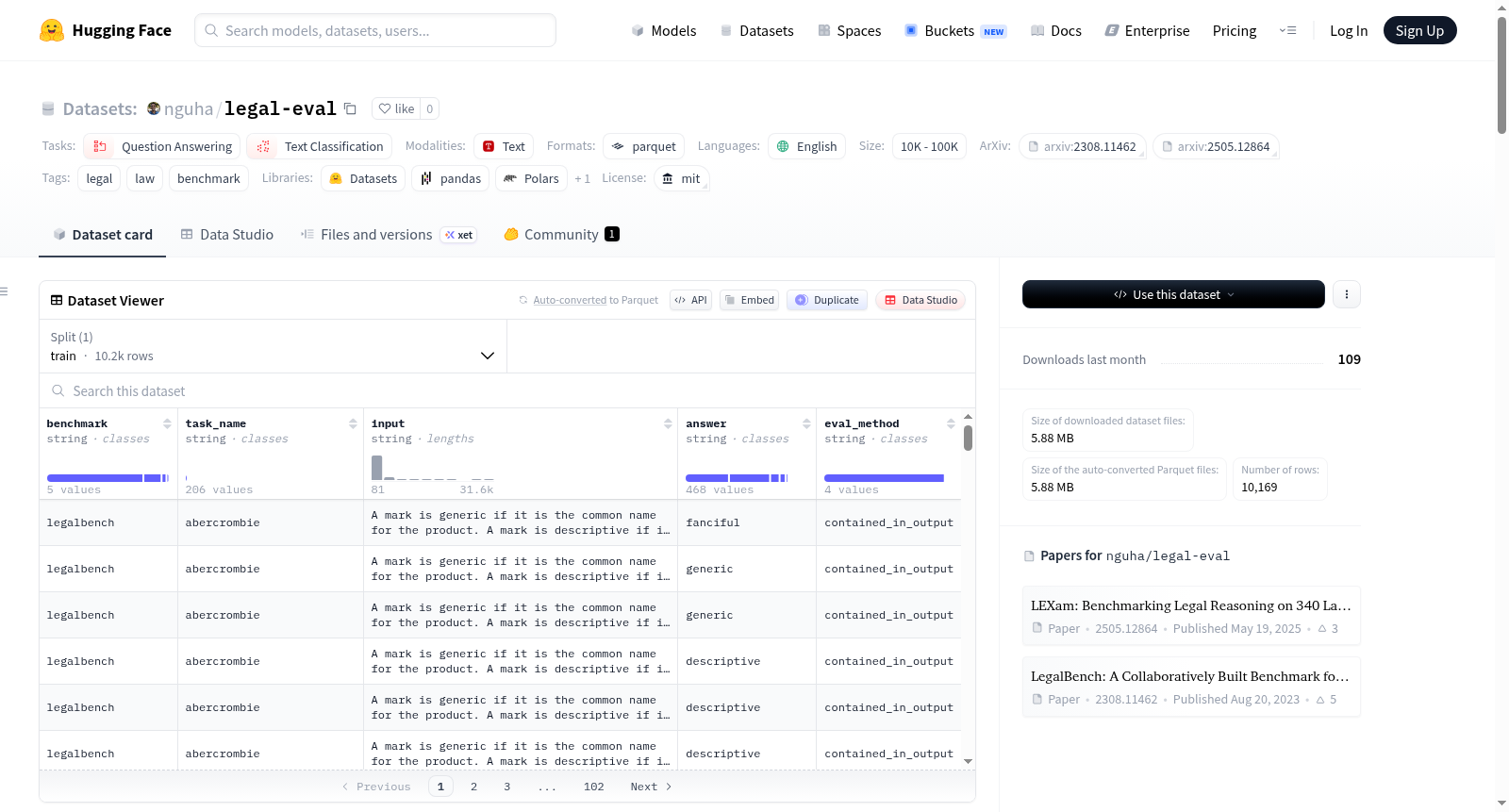Click the Embed button

(750, 300)
